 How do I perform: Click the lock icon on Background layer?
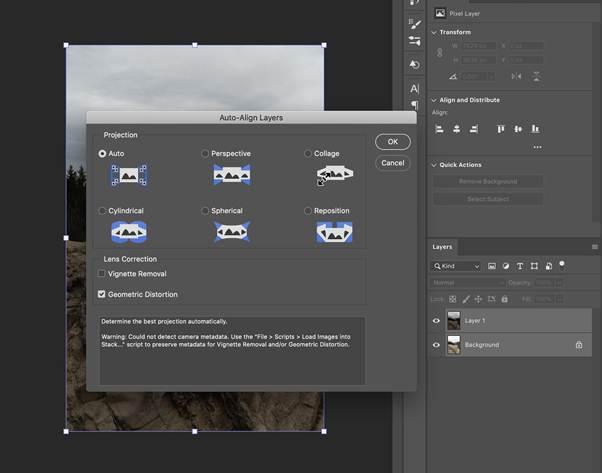click(579, 345)
